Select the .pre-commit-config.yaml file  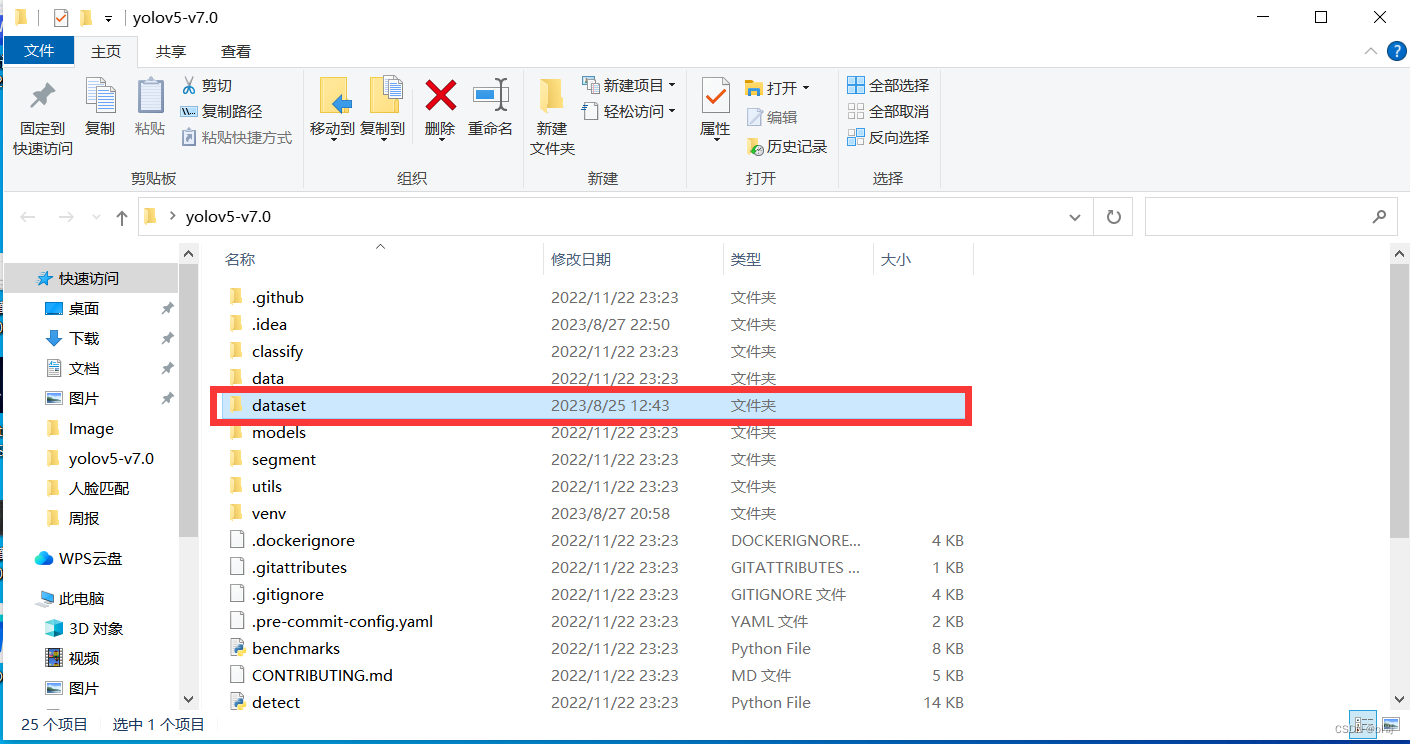coord(342,621)
